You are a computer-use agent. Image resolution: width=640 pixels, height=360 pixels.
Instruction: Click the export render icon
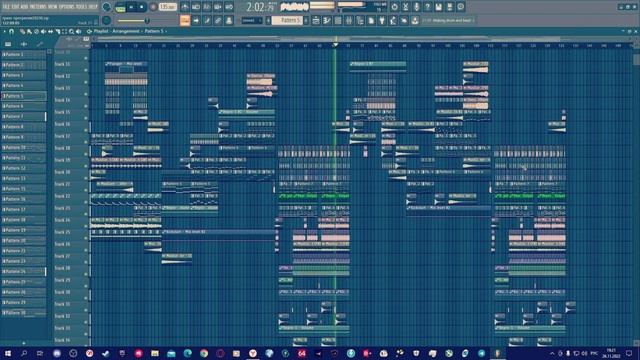tap(449, 7)
